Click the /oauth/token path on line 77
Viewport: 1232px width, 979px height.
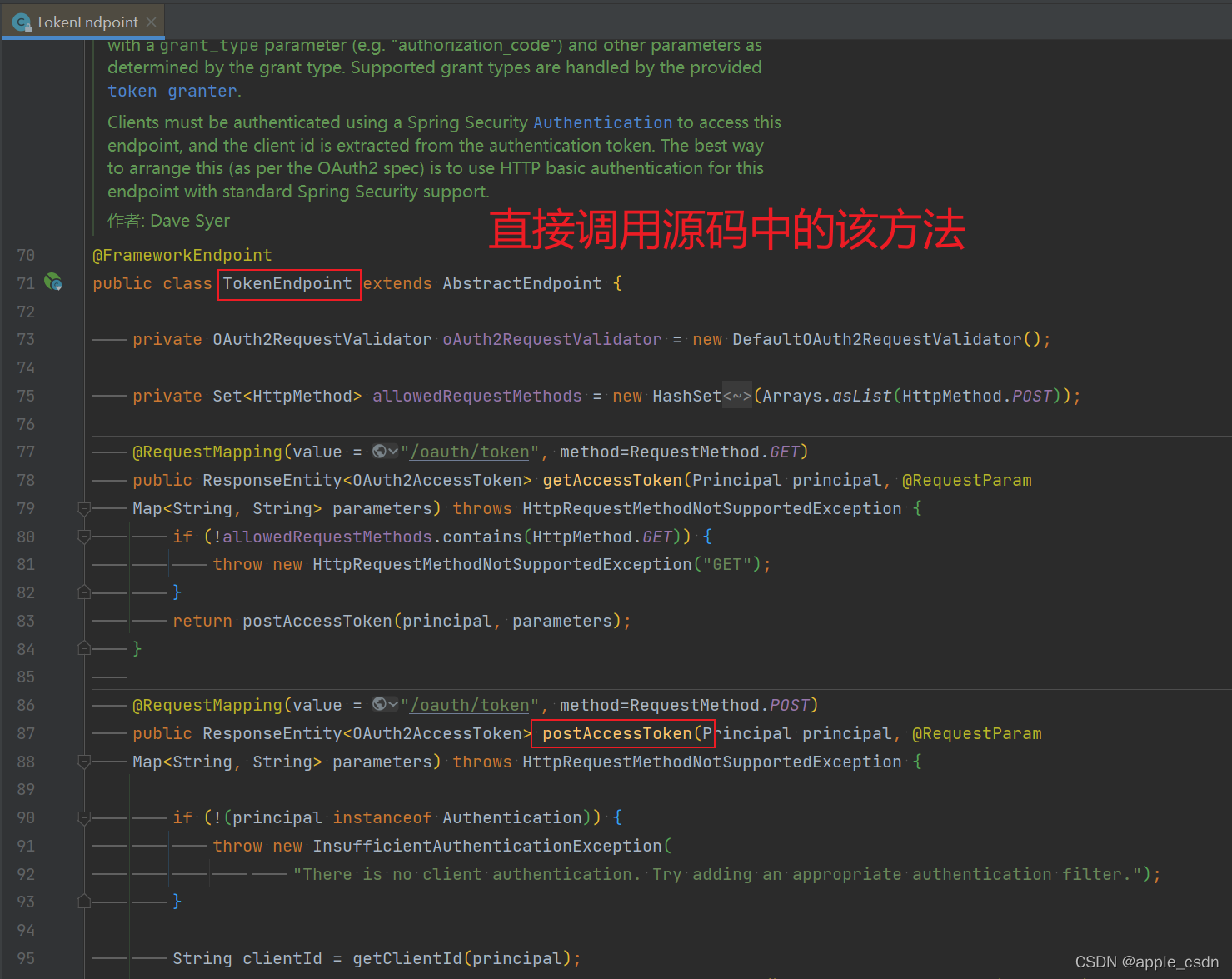coord(470,452)
